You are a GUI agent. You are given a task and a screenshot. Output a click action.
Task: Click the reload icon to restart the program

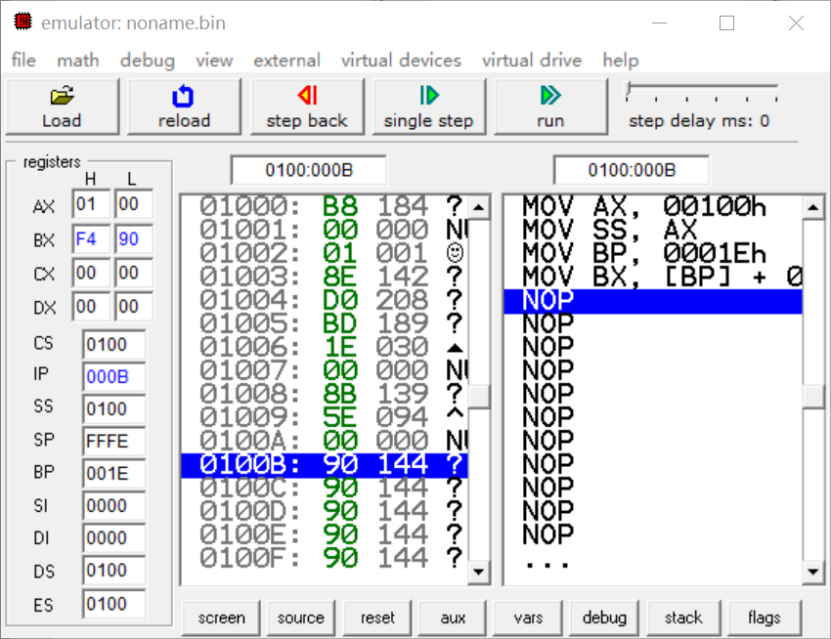(184, 105)
